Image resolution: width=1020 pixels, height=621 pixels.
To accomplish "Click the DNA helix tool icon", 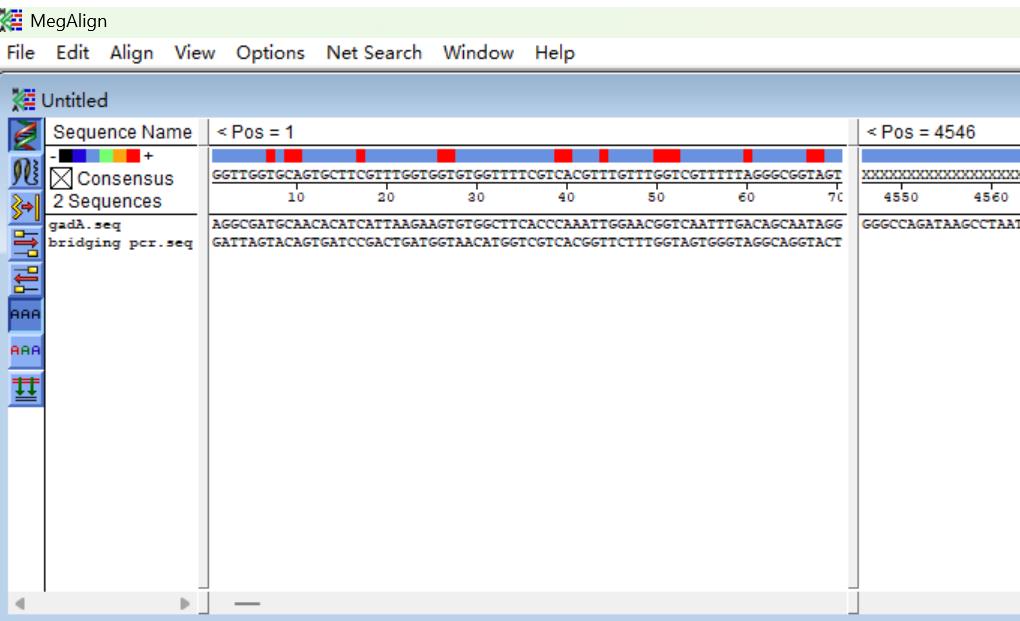I will 26,135.
